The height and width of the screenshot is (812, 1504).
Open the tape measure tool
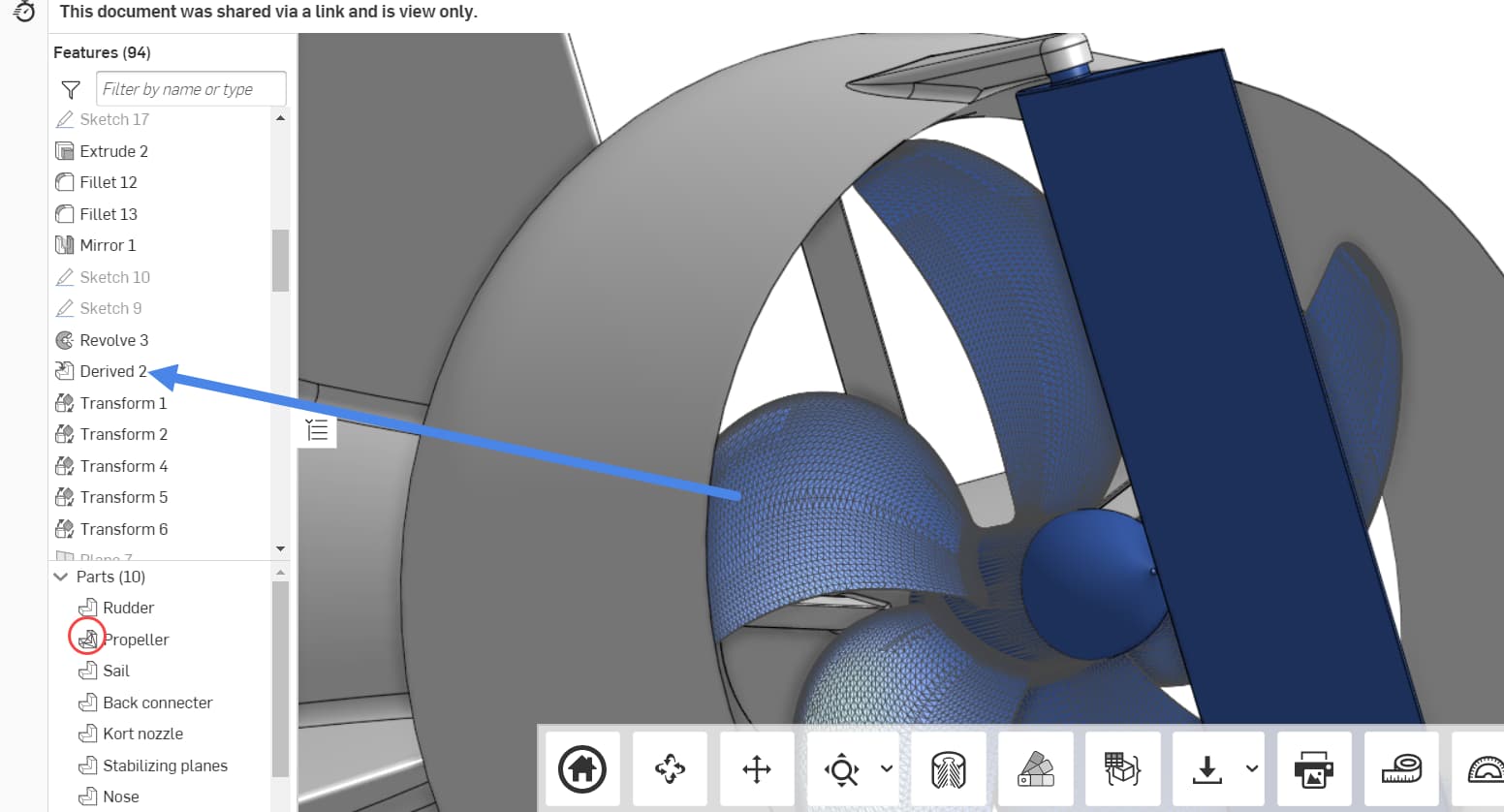tap(1399, 768)
